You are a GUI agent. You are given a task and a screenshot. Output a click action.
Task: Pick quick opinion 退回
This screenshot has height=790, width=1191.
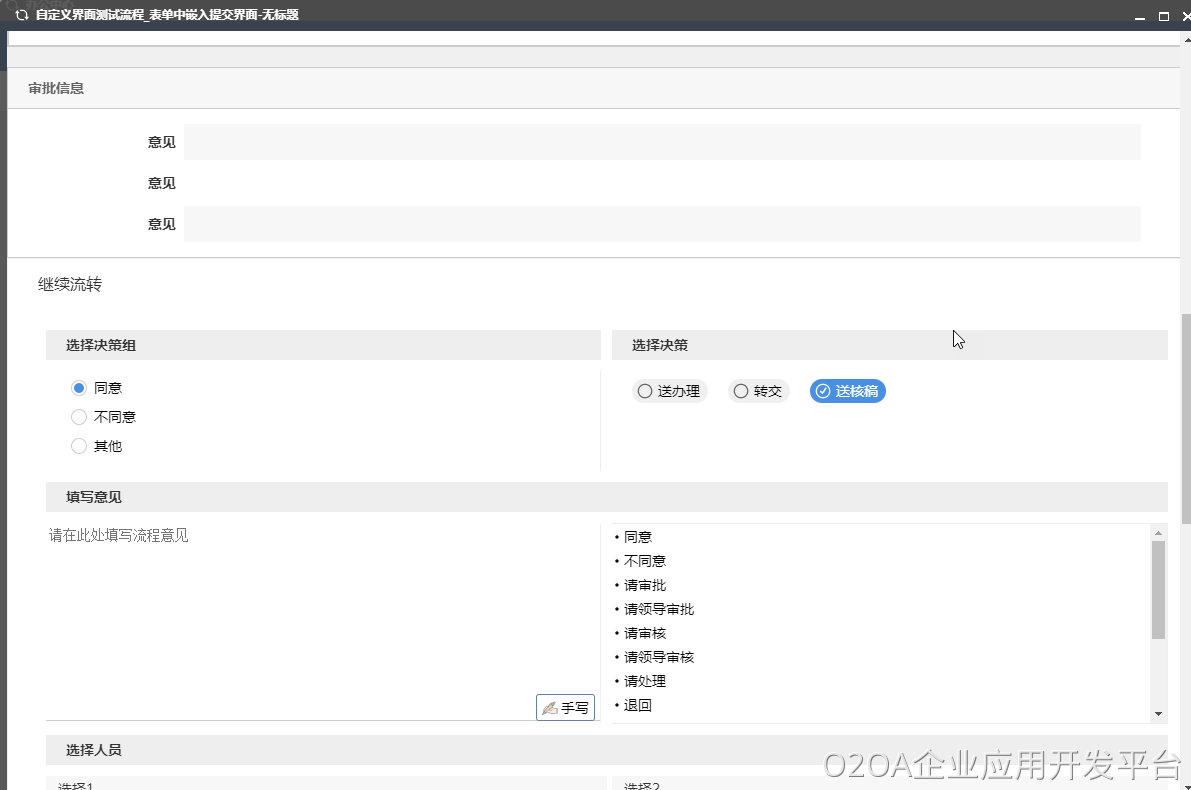tap(638, 705)
